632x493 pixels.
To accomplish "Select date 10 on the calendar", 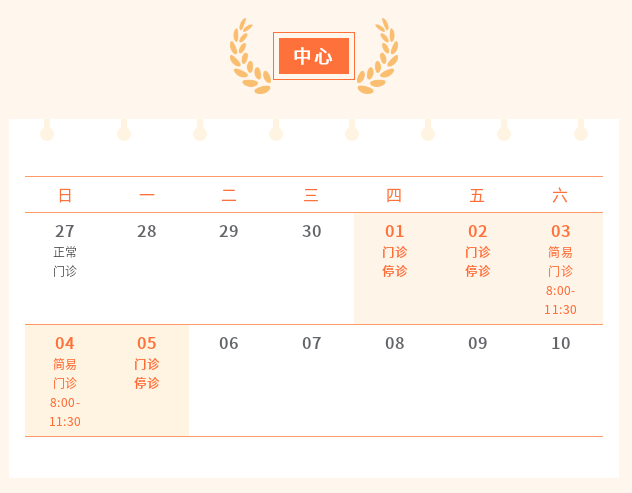I will pos(561,344).
